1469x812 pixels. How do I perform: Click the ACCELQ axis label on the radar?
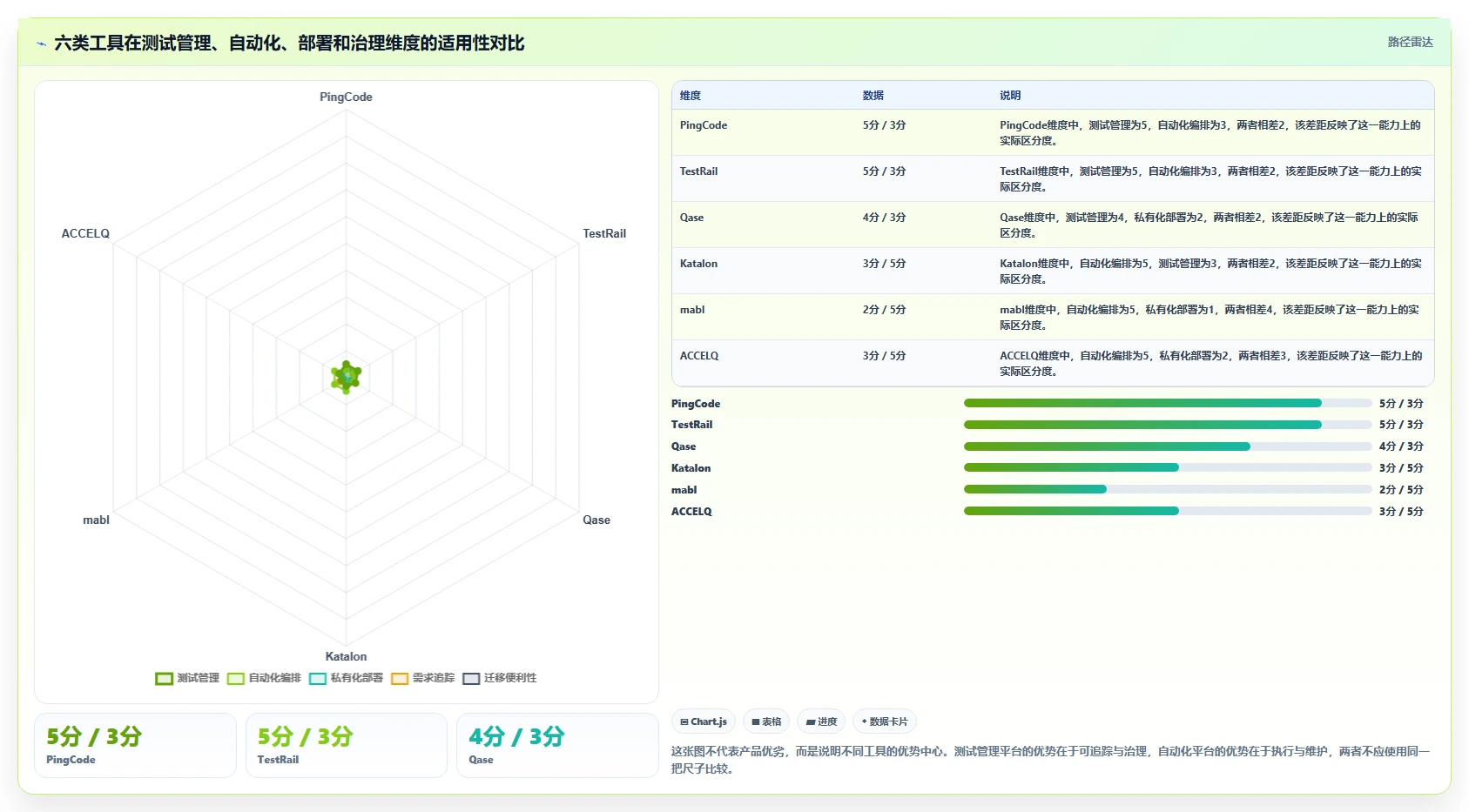pos(85,233)
